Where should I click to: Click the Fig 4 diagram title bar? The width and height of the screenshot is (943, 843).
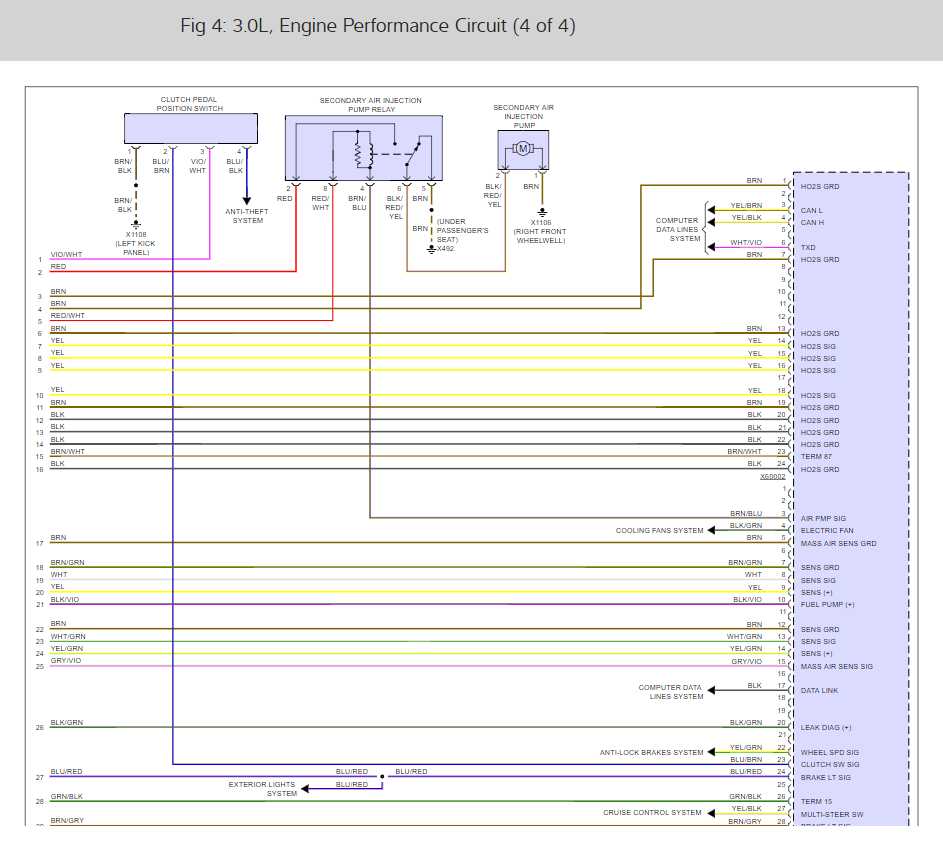coord(380,26)
